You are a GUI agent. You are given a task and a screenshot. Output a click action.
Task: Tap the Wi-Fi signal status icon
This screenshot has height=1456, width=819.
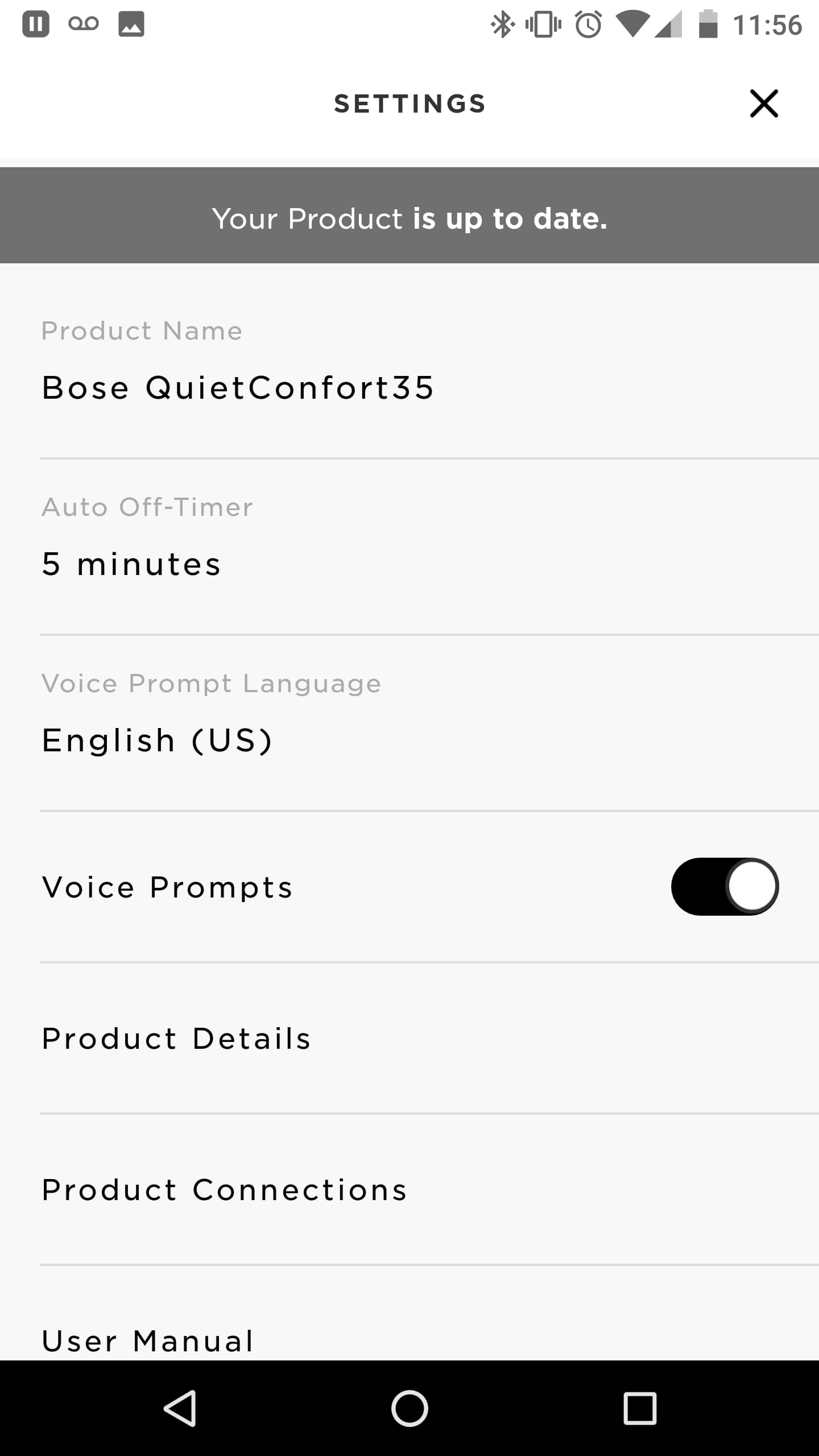[x=632, y=25]
